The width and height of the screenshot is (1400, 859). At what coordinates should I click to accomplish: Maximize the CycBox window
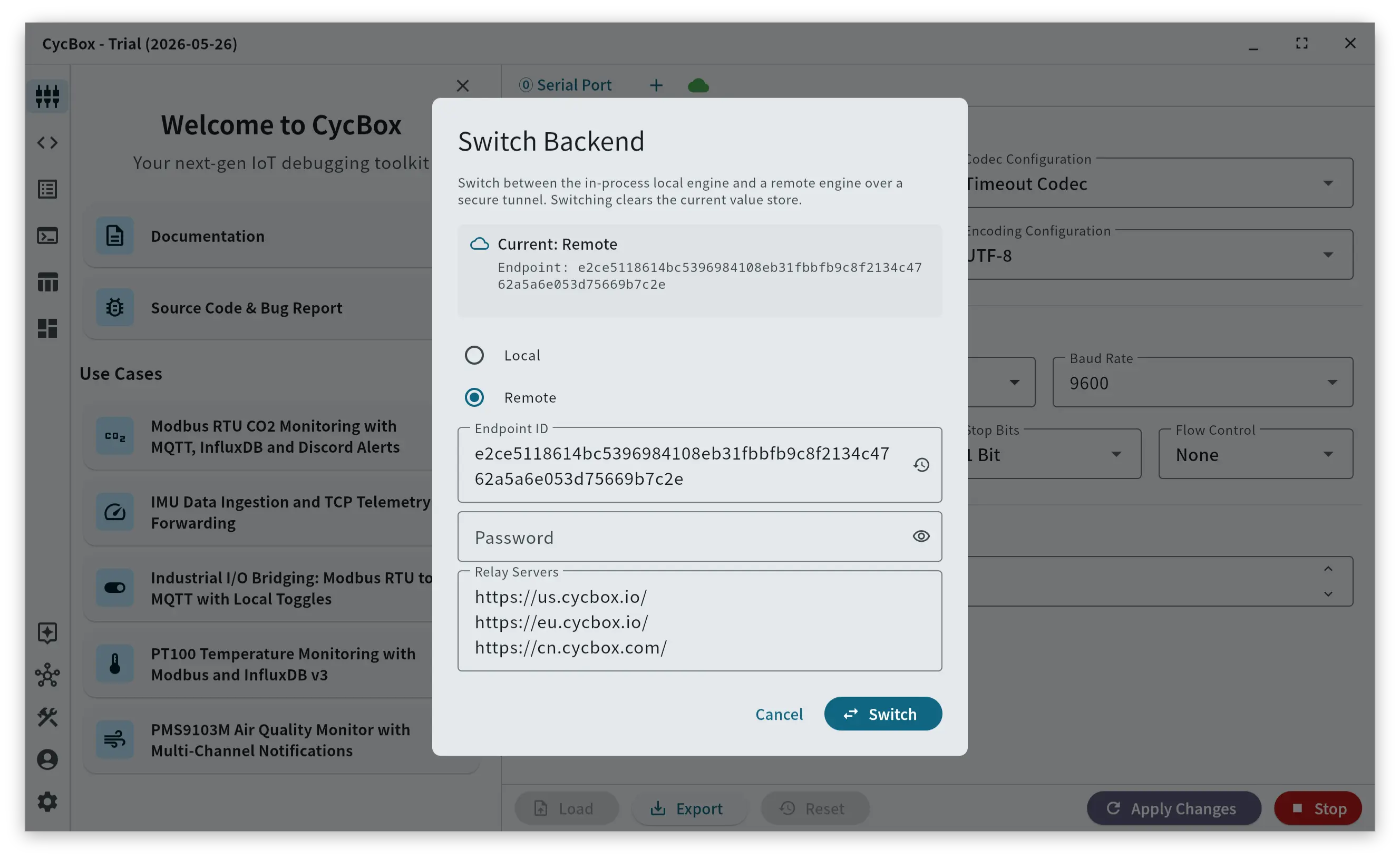(1302, 43)
